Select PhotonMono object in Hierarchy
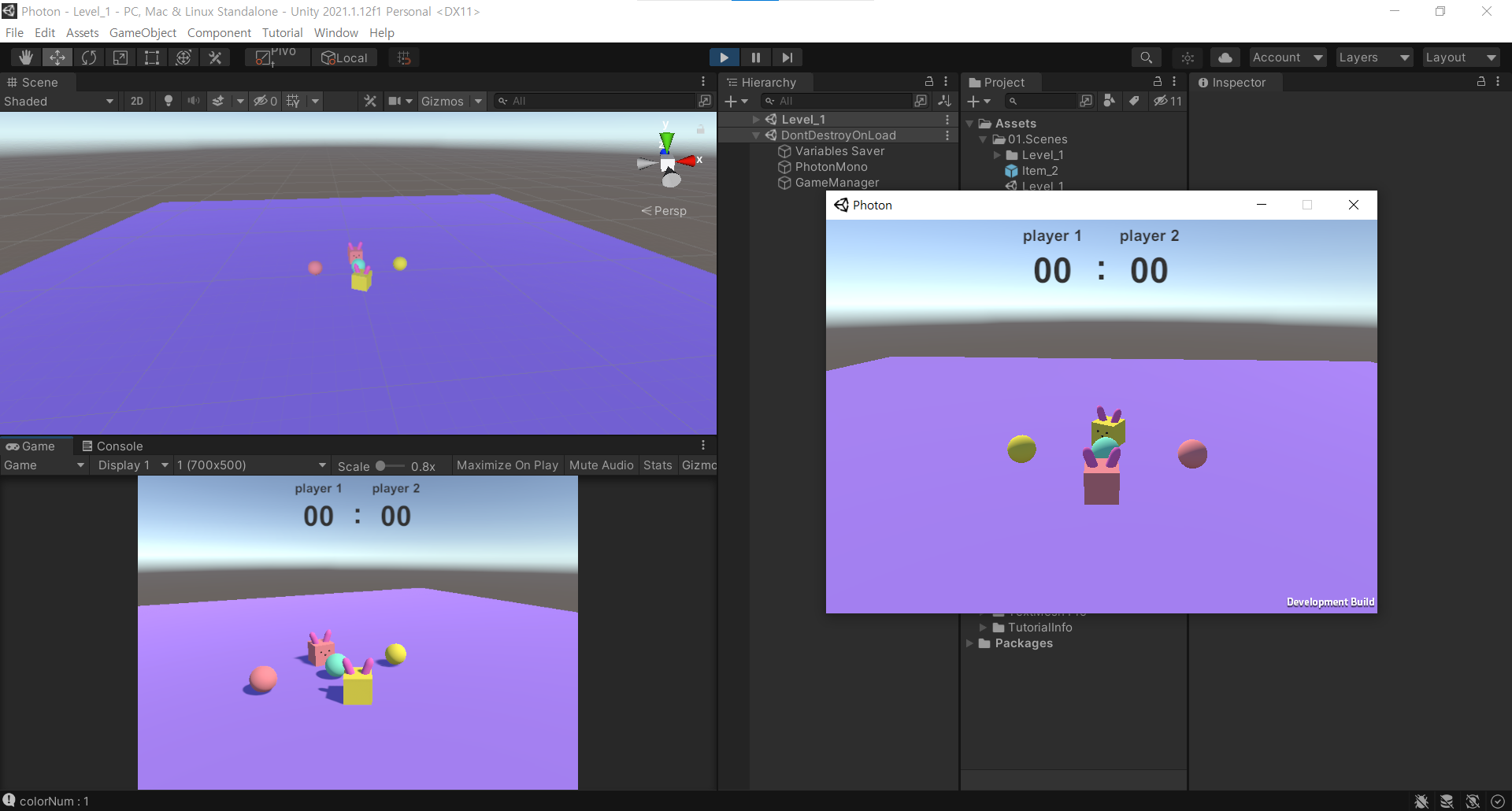1512x811 pixels. [831, 167]
